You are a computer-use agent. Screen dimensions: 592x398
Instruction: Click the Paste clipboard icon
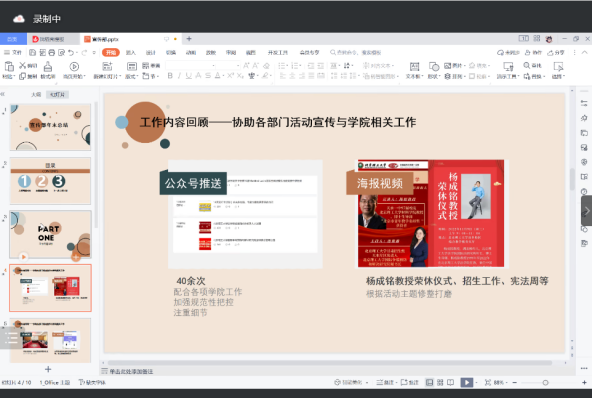[x=9, y=67]
